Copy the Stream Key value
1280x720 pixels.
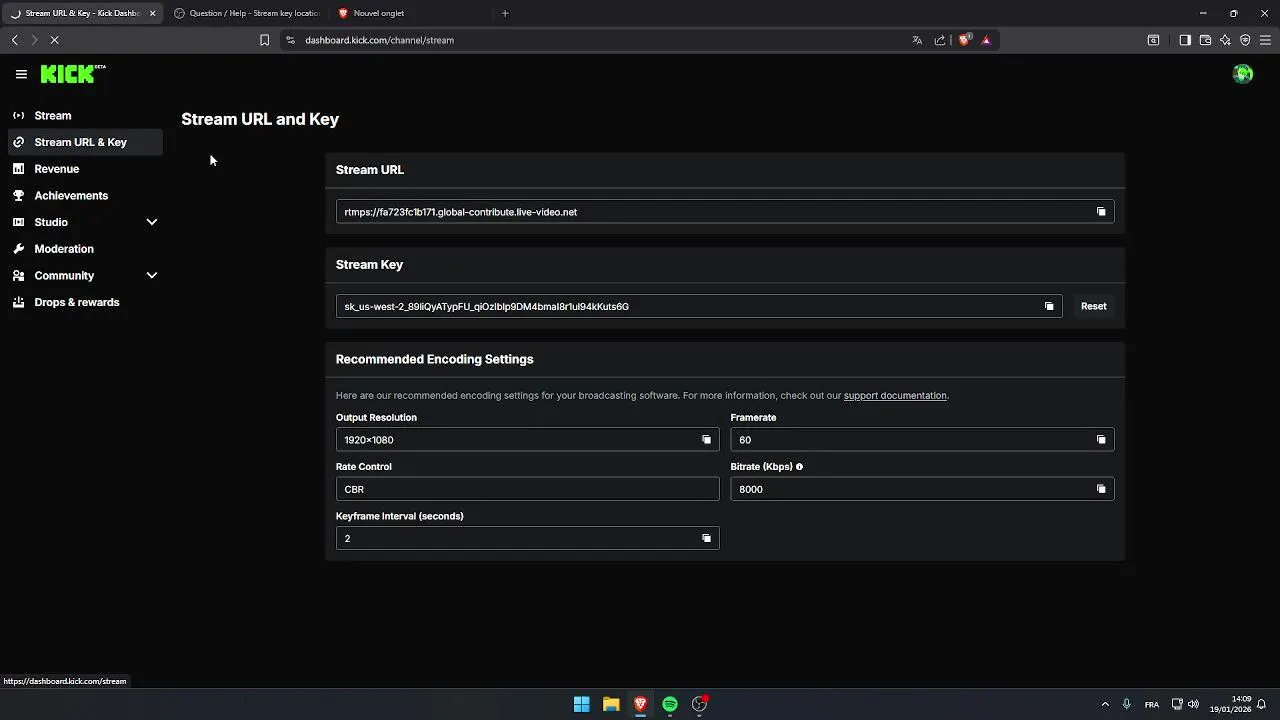(1049, 306)
